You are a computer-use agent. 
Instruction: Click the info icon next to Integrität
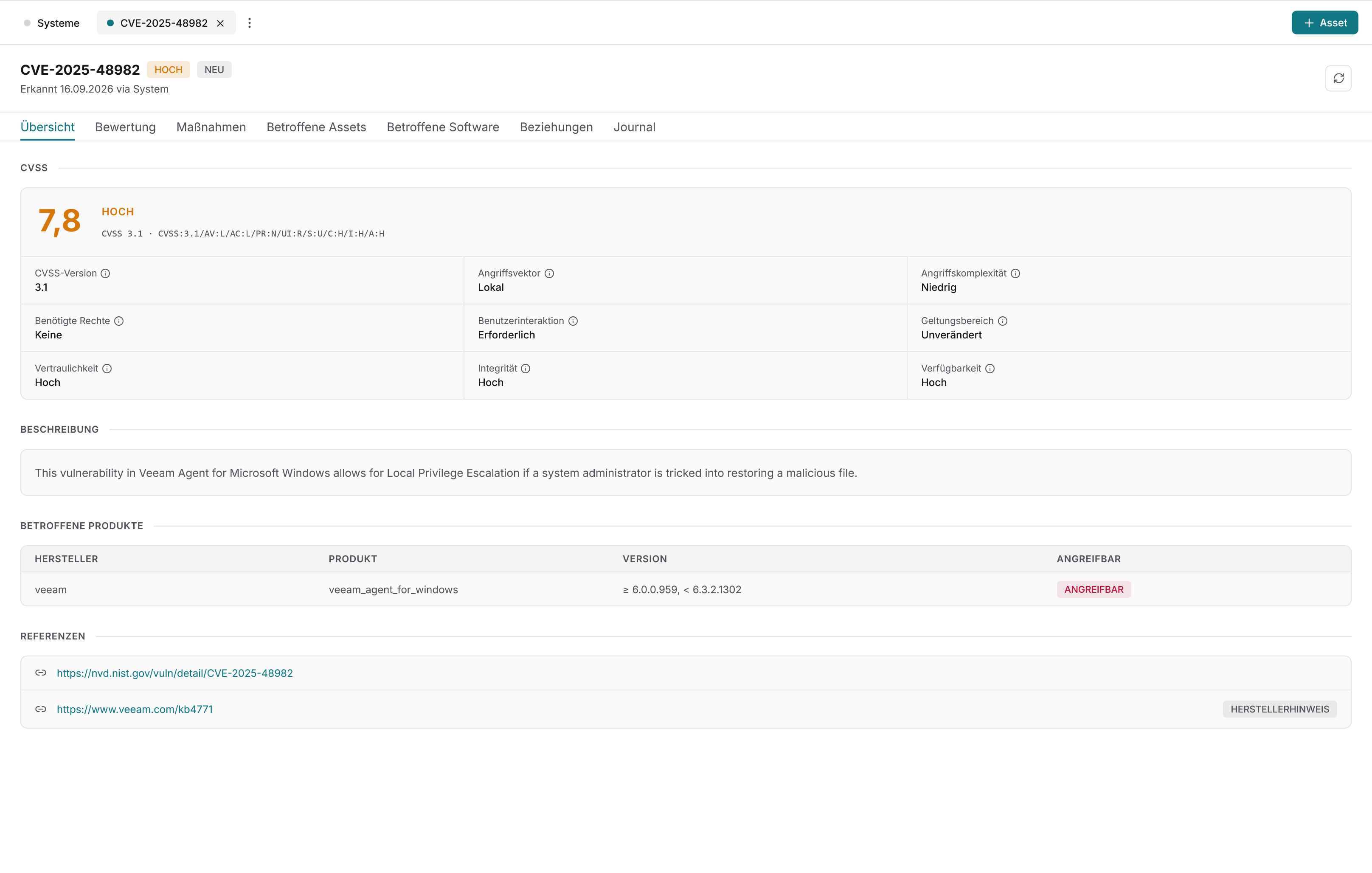pos(526,369)
